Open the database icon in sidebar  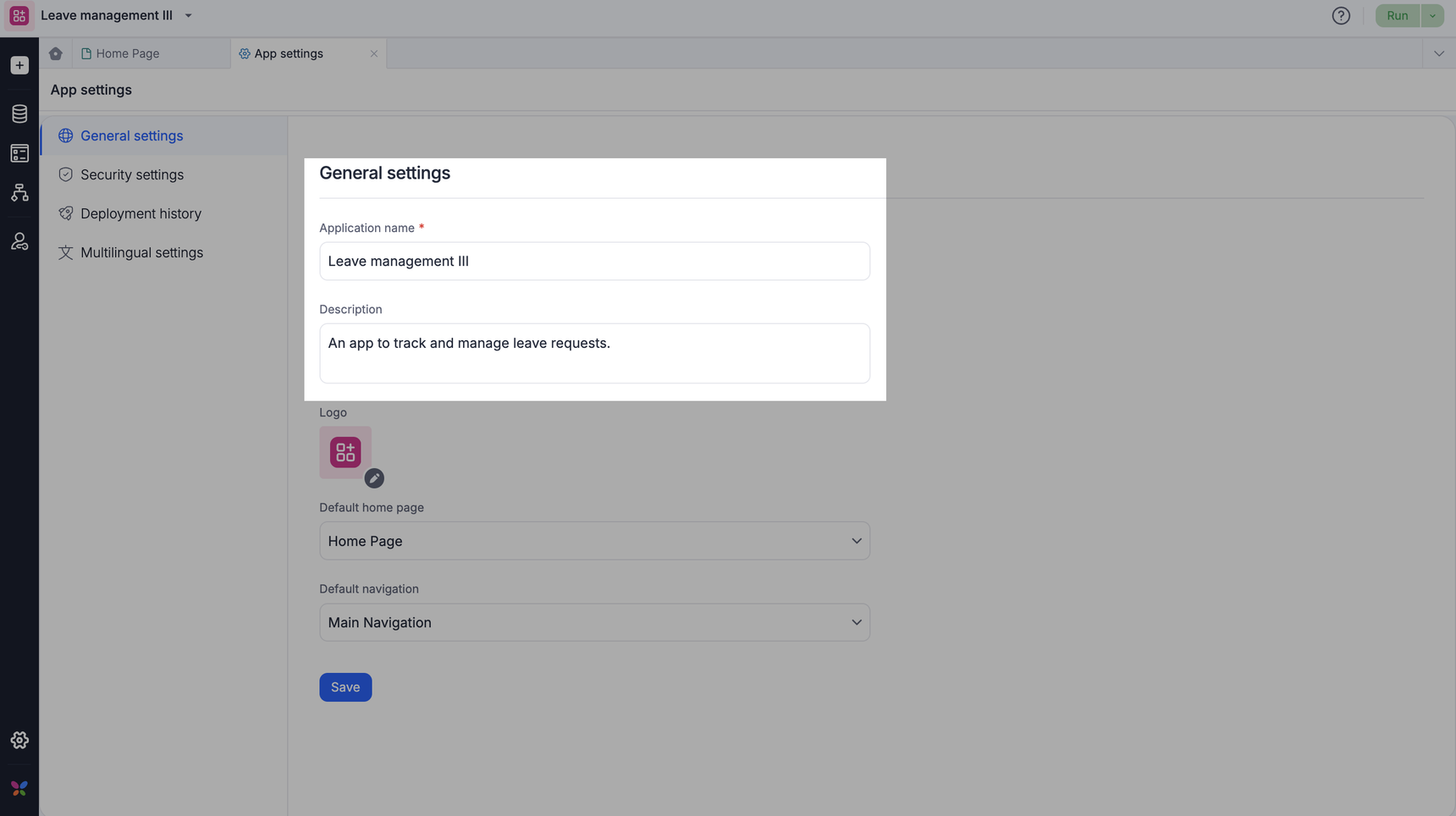[x=19, y=113]
